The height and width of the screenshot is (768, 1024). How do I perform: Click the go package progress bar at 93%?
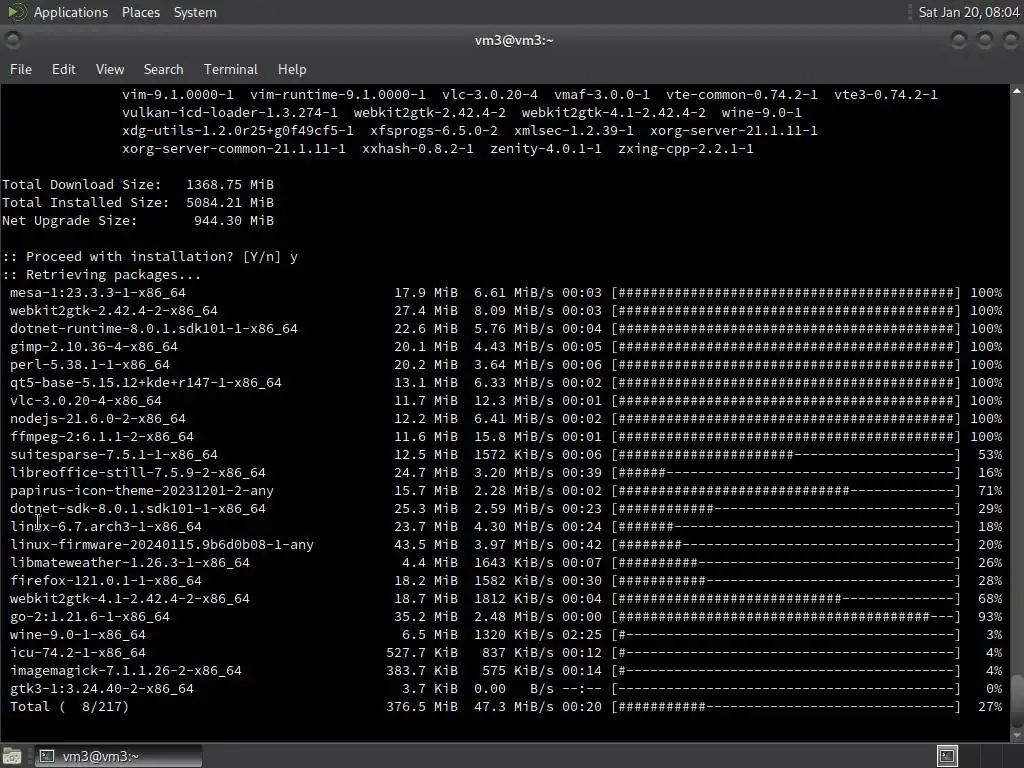[786, 616]
